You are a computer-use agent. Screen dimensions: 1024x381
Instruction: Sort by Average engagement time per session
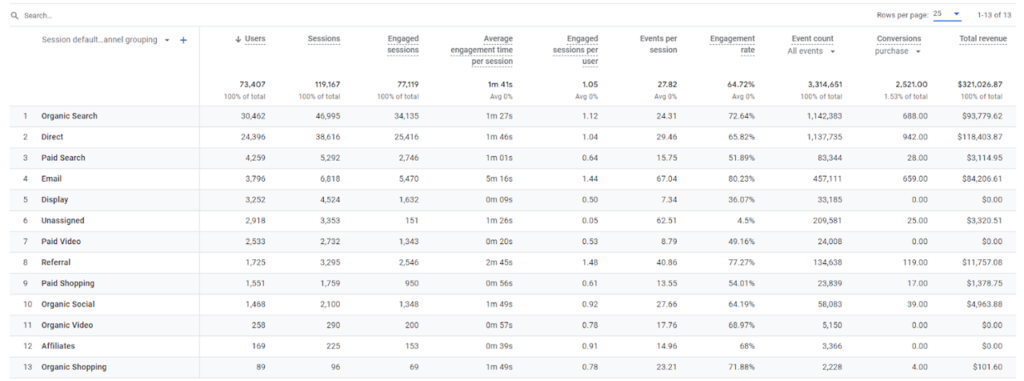[x=481, y=50]
